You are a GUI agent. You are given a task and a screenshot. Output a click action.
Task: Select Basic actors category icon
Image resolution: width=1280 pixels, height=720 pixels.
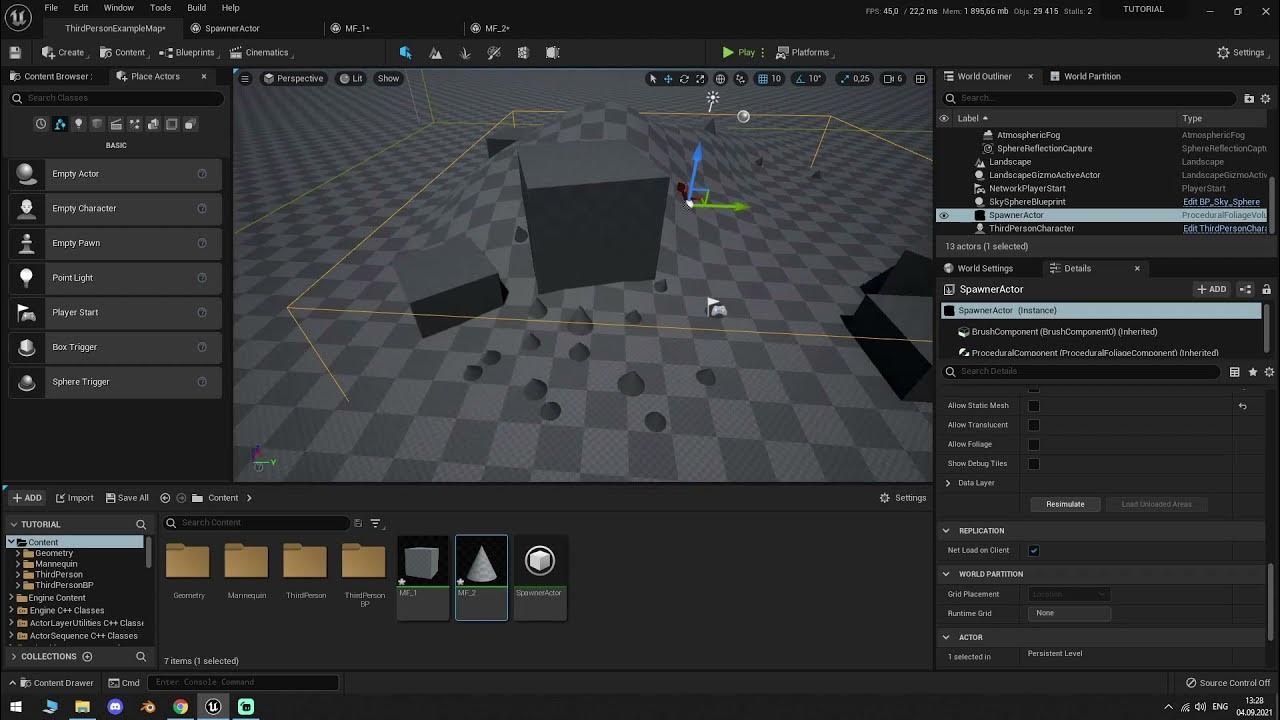(x=60, y=124)
